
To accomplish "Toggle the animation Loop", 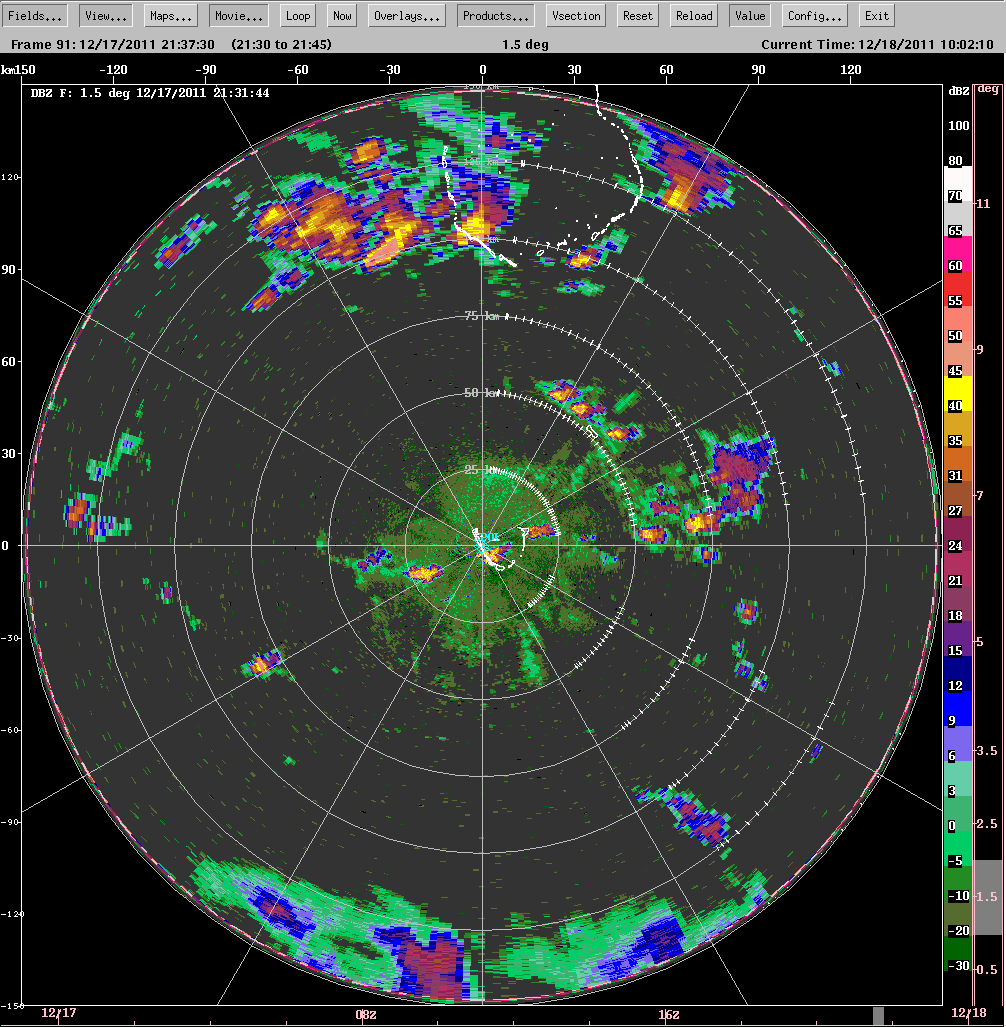I will (297, 15).
